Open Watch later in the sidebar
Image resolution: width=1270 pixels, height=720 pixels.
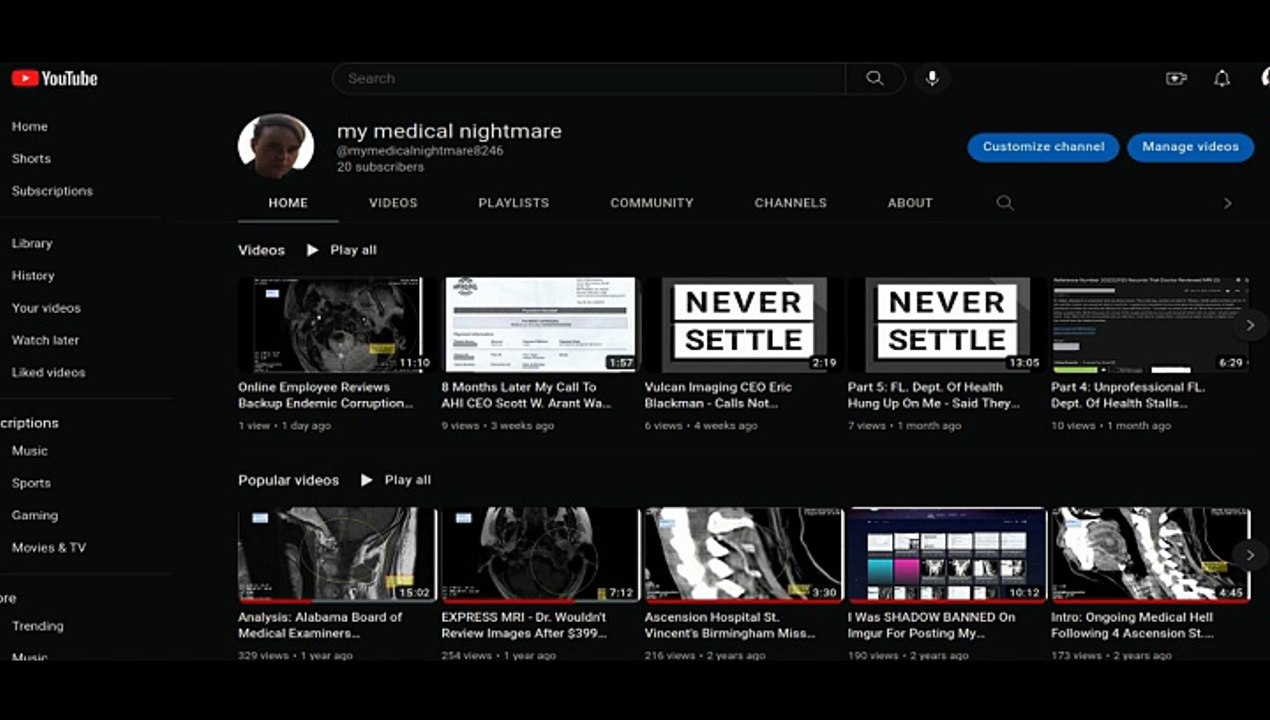tap(45, 340)
